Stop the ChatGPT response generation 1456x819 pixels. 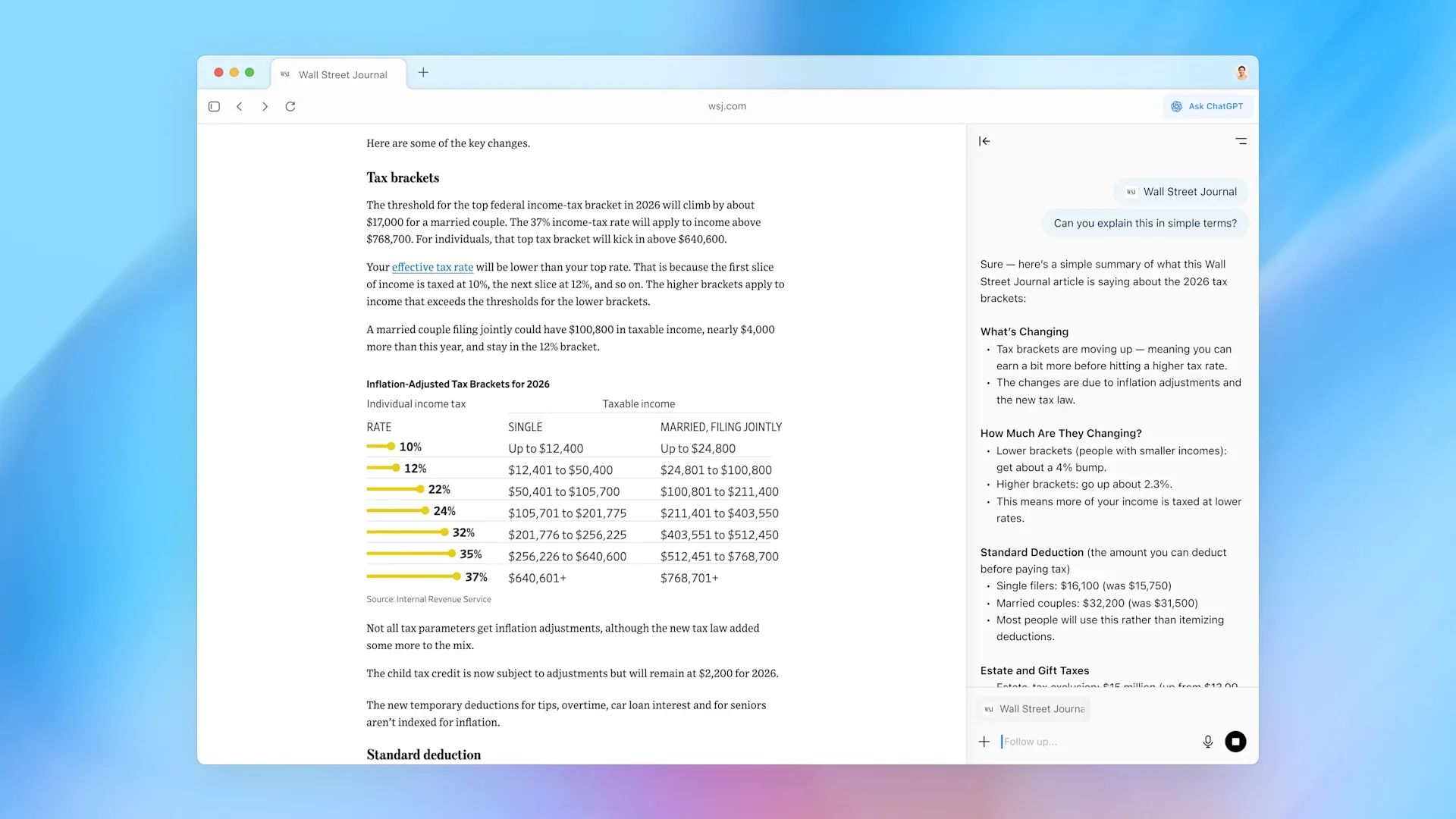(1236, 742)
